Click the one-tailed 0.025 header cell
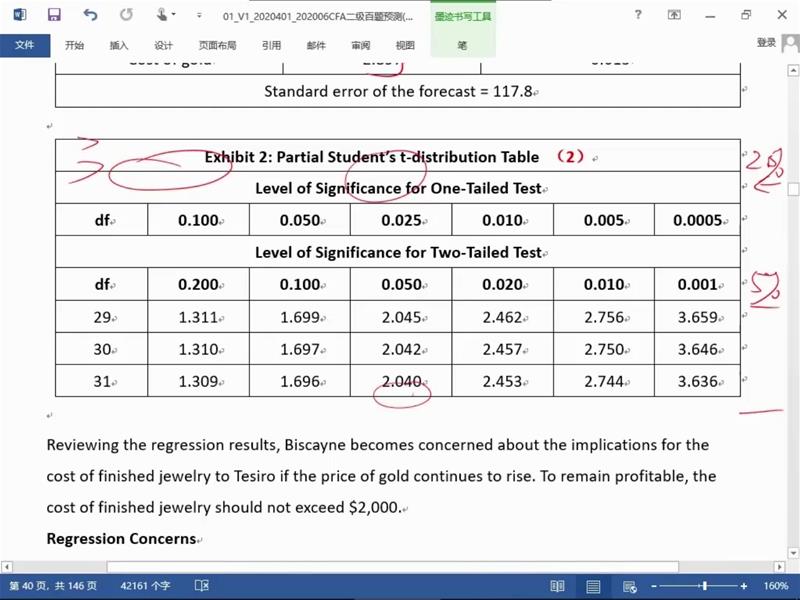Viewport: 800px width, 600px height. [x=401, y=220]
